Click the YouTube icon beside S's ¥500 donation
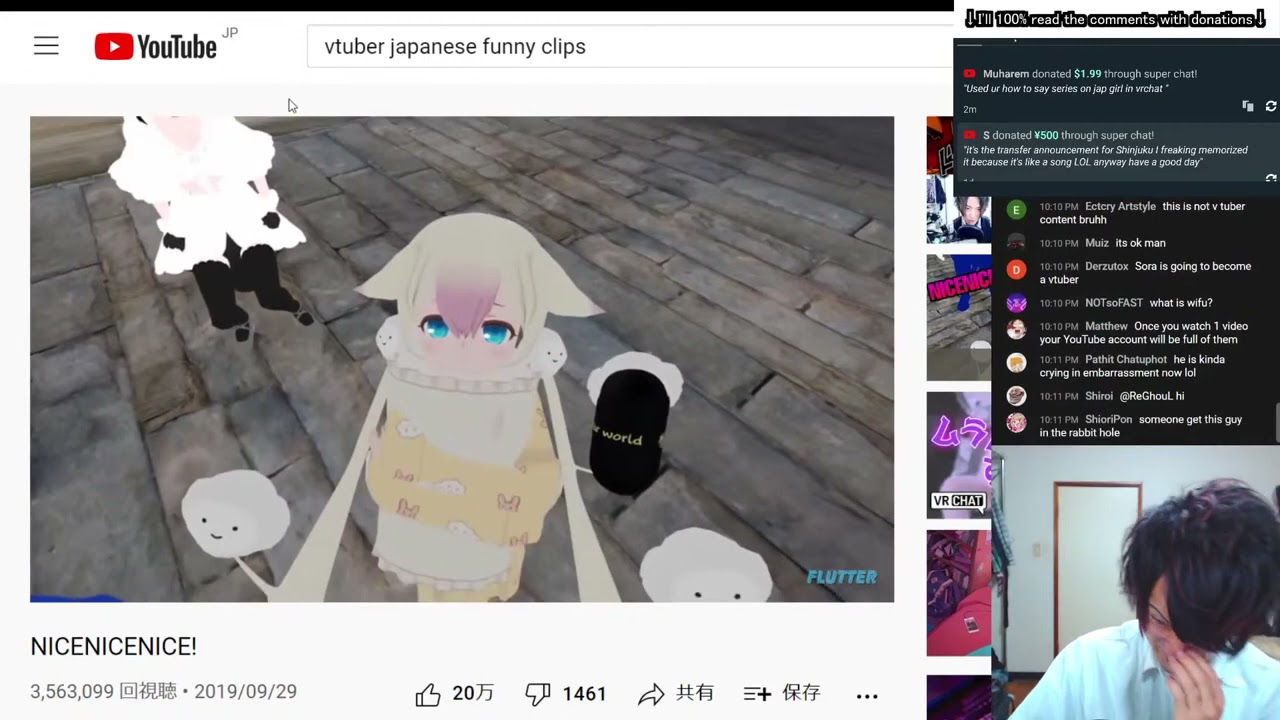Screen dimensions: 1280x720 click(x=969, y=135)
